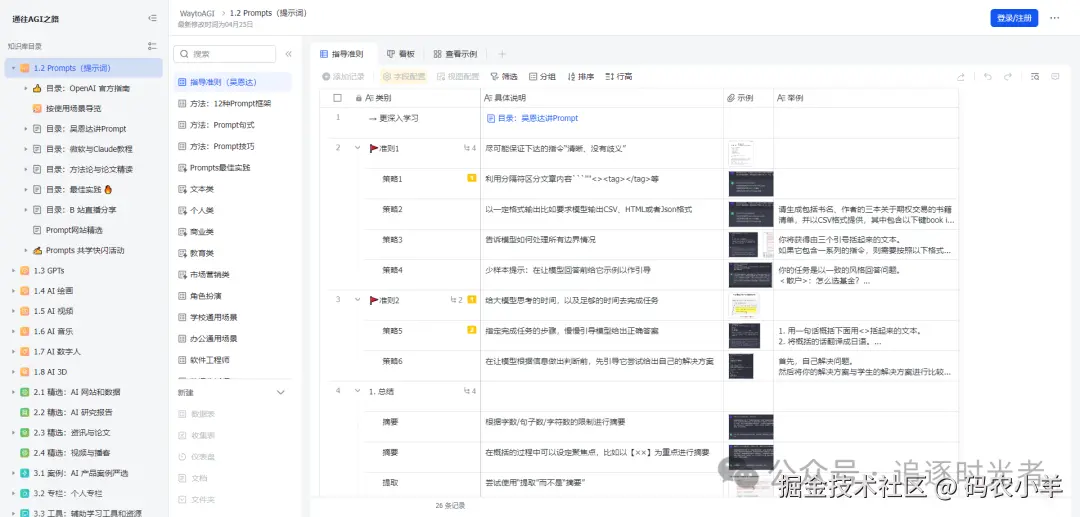
Task: Select 方法：12种Prompt框架 in the table list
Action: [x=231, y=103]
